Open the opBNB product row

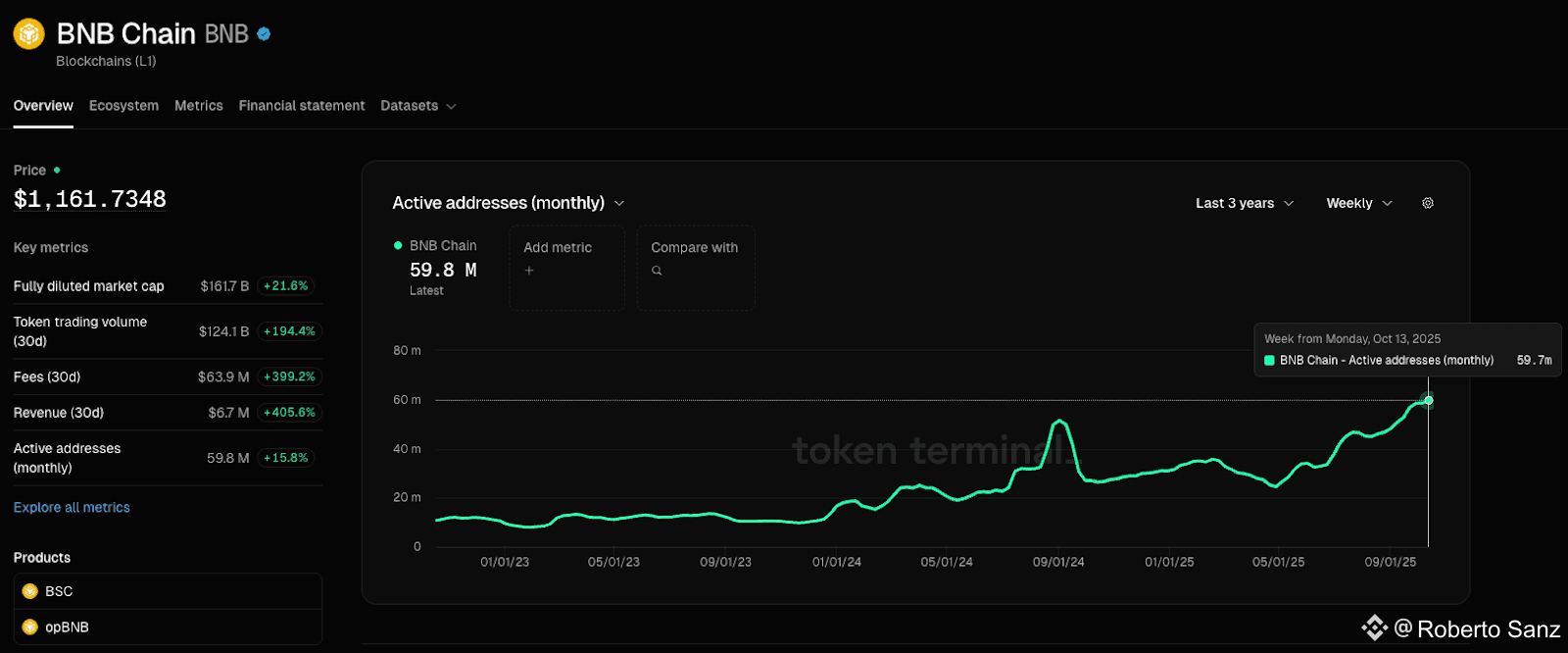169,627
